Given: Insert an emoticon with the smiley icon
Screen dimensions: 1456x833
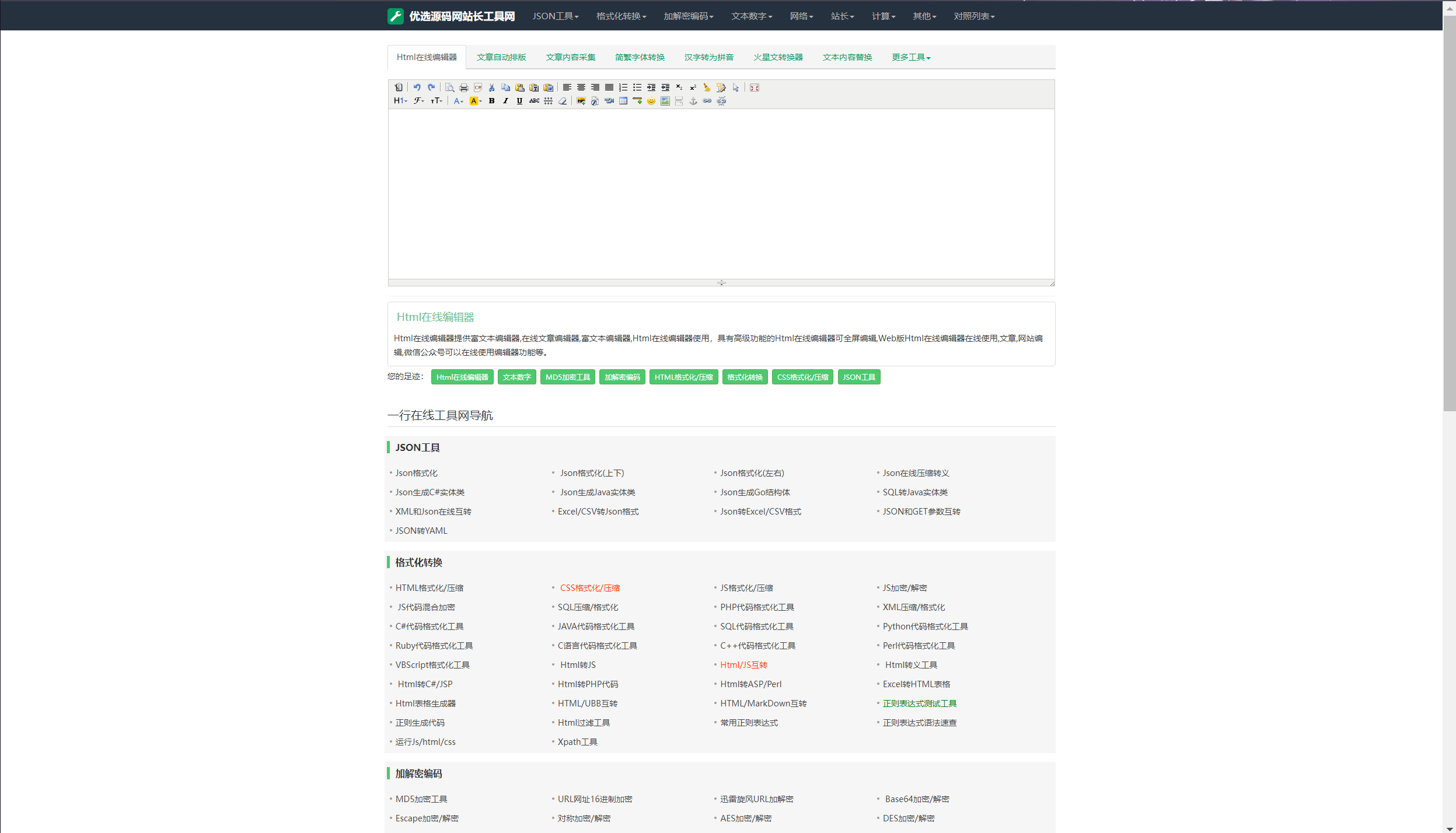Looking at the screenshot, I should [x=651, y=101].
